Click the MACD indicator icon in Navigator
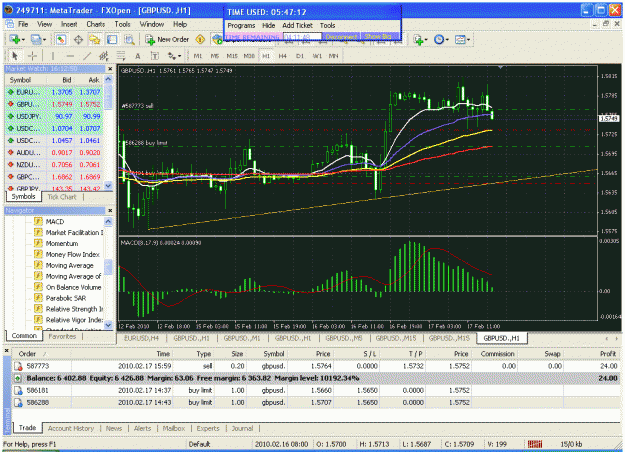The height and width of the screenshot is (452, 625). pyautogui.click(x=38, y=221)
